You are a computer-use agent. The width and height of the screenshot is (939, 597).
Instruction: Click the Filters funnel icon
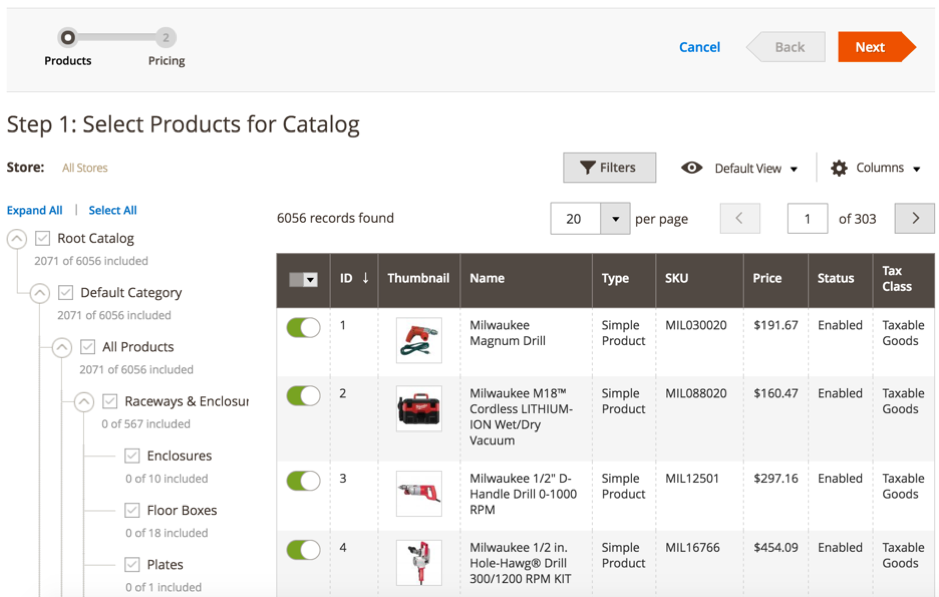point(587,168)
